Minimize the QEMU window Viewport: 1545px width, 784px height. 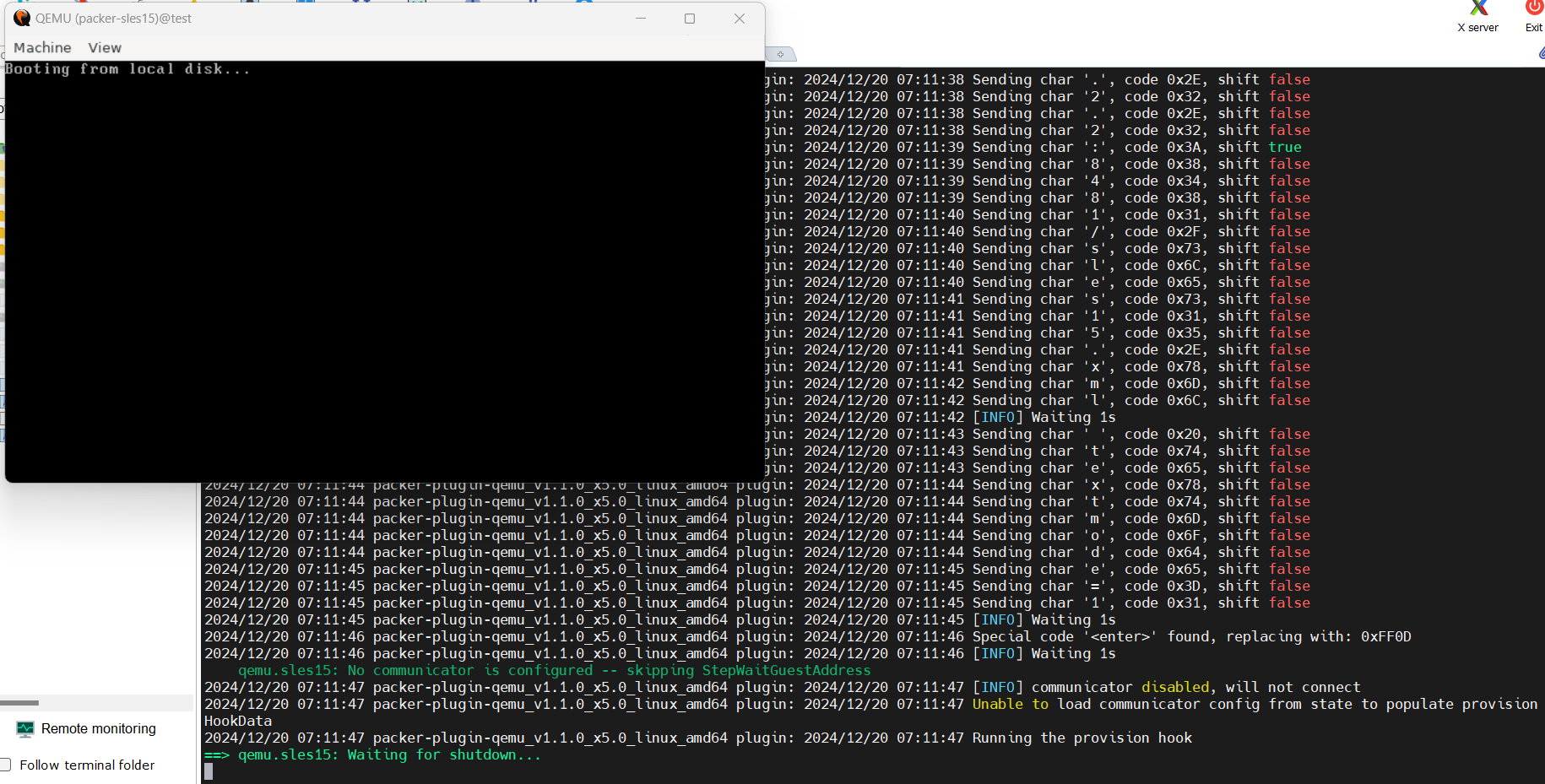(641, 19)
